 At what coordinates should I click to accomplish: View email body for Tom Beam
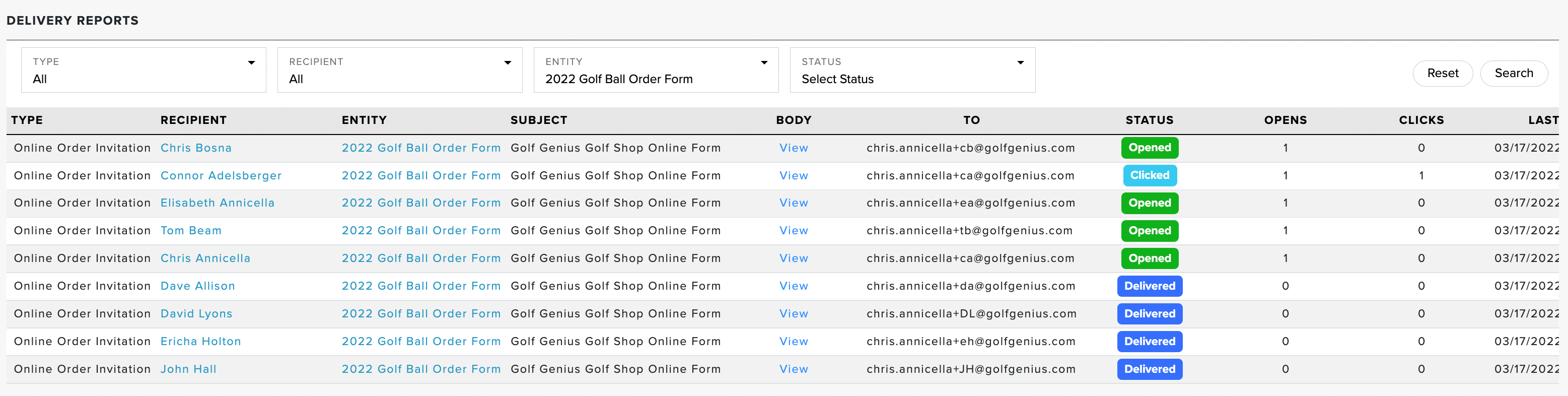tap(794, 231)
